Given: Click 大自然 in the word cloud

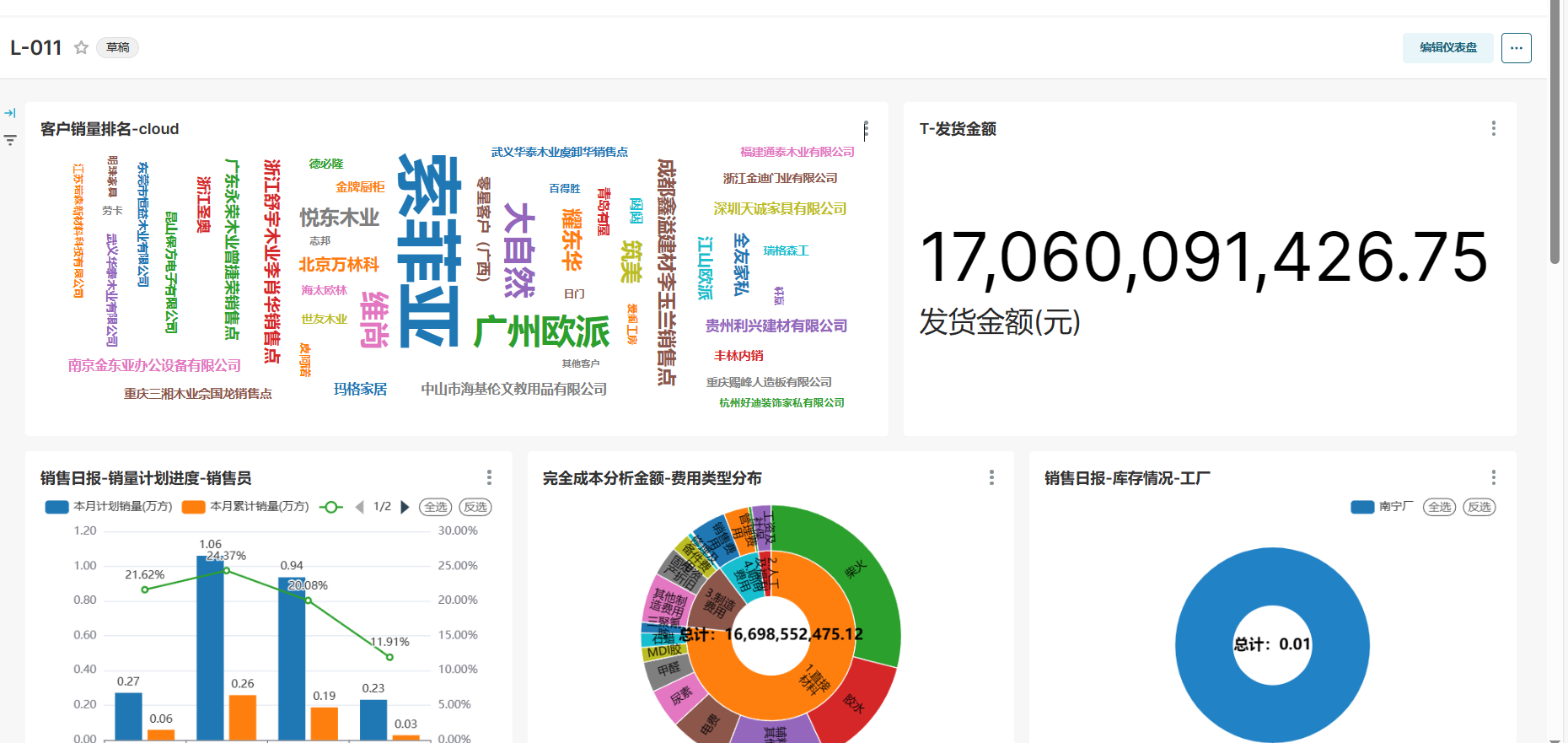Looking at the screenshot, I should point(518,250).
